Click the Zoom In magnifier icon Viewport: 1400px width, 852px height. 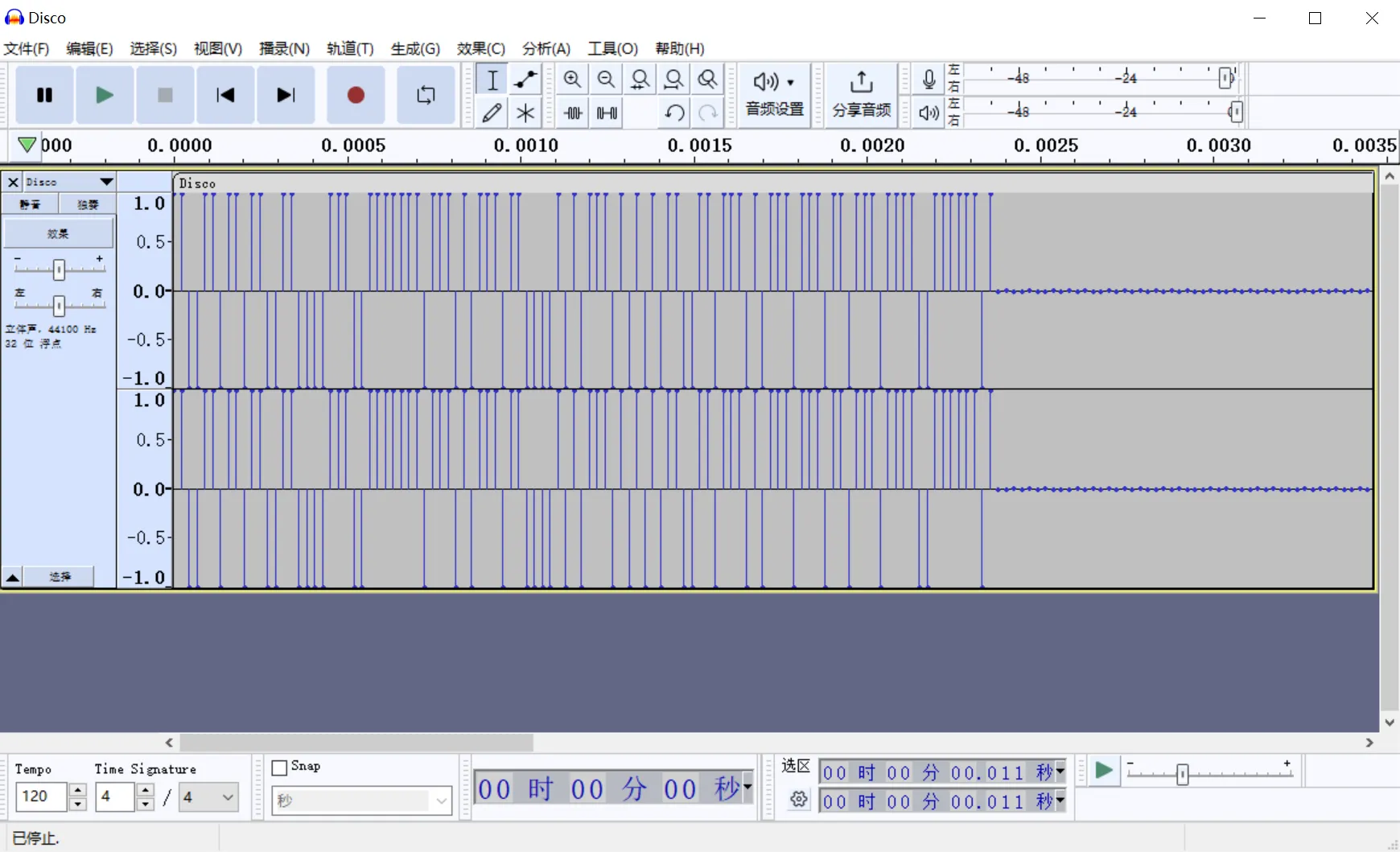tap(572, 80)
